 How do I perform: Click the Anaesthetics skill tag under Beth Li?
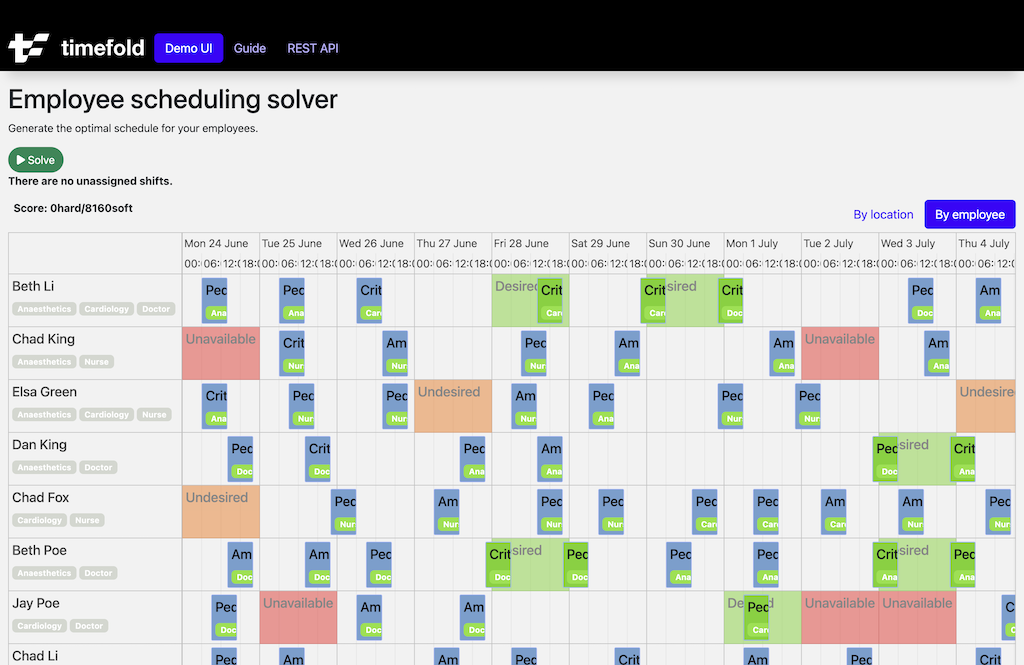(43, 308)
